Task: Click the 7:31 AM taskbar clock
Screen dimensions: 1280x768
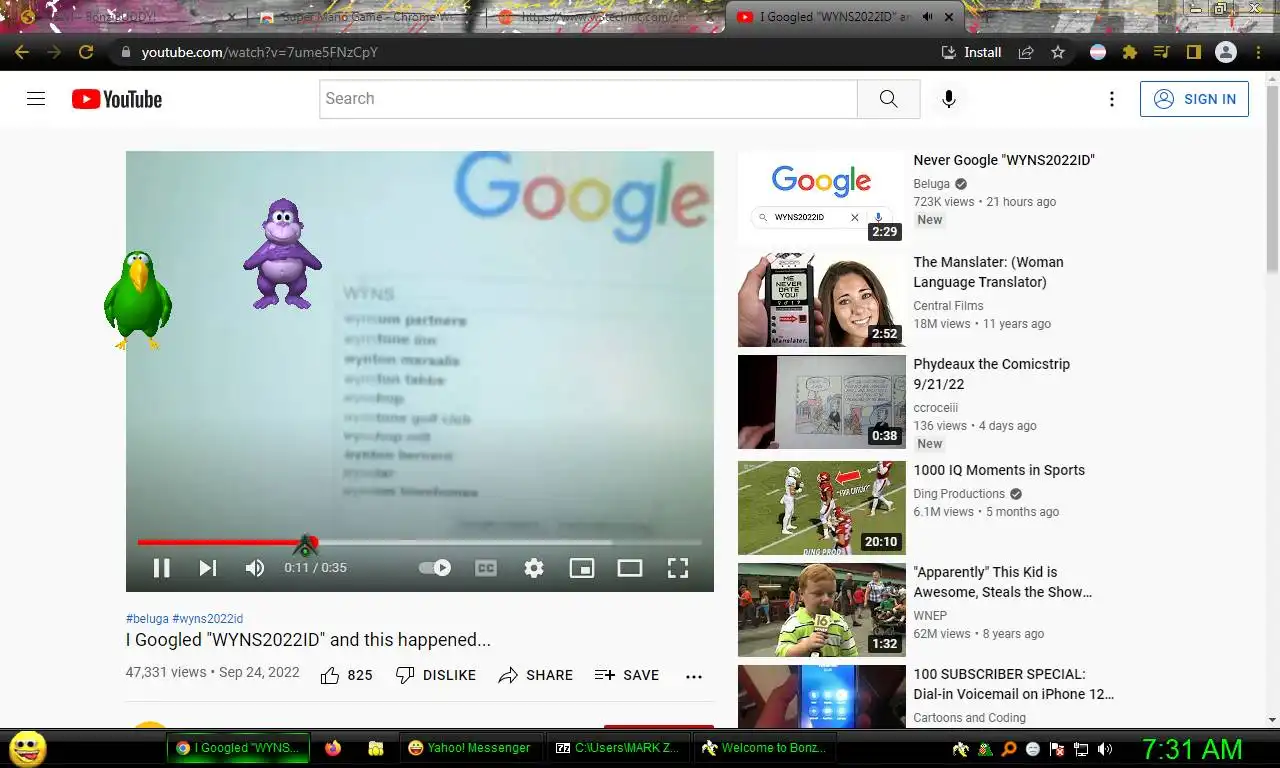Action: pyautogui.click(x=1192, y=749)
